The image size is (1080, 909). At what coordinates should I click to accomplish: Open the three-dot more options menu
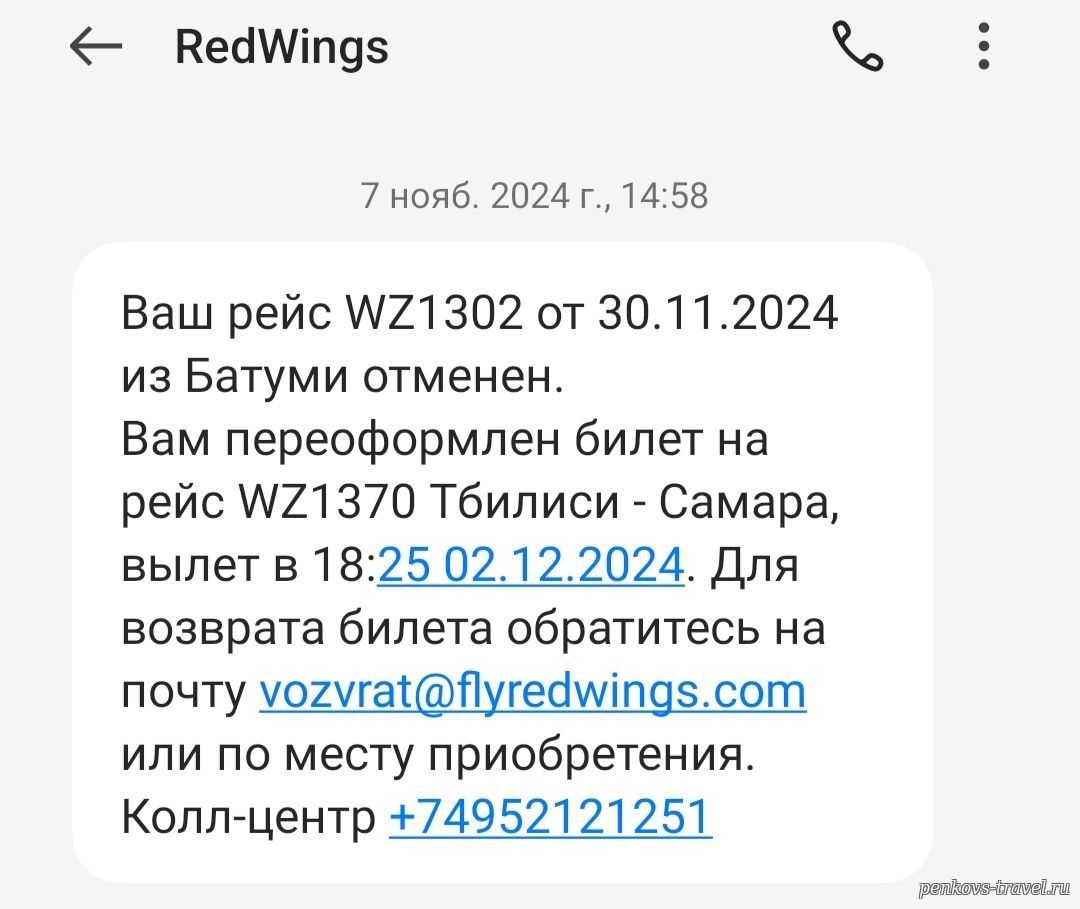coord(984,46)
